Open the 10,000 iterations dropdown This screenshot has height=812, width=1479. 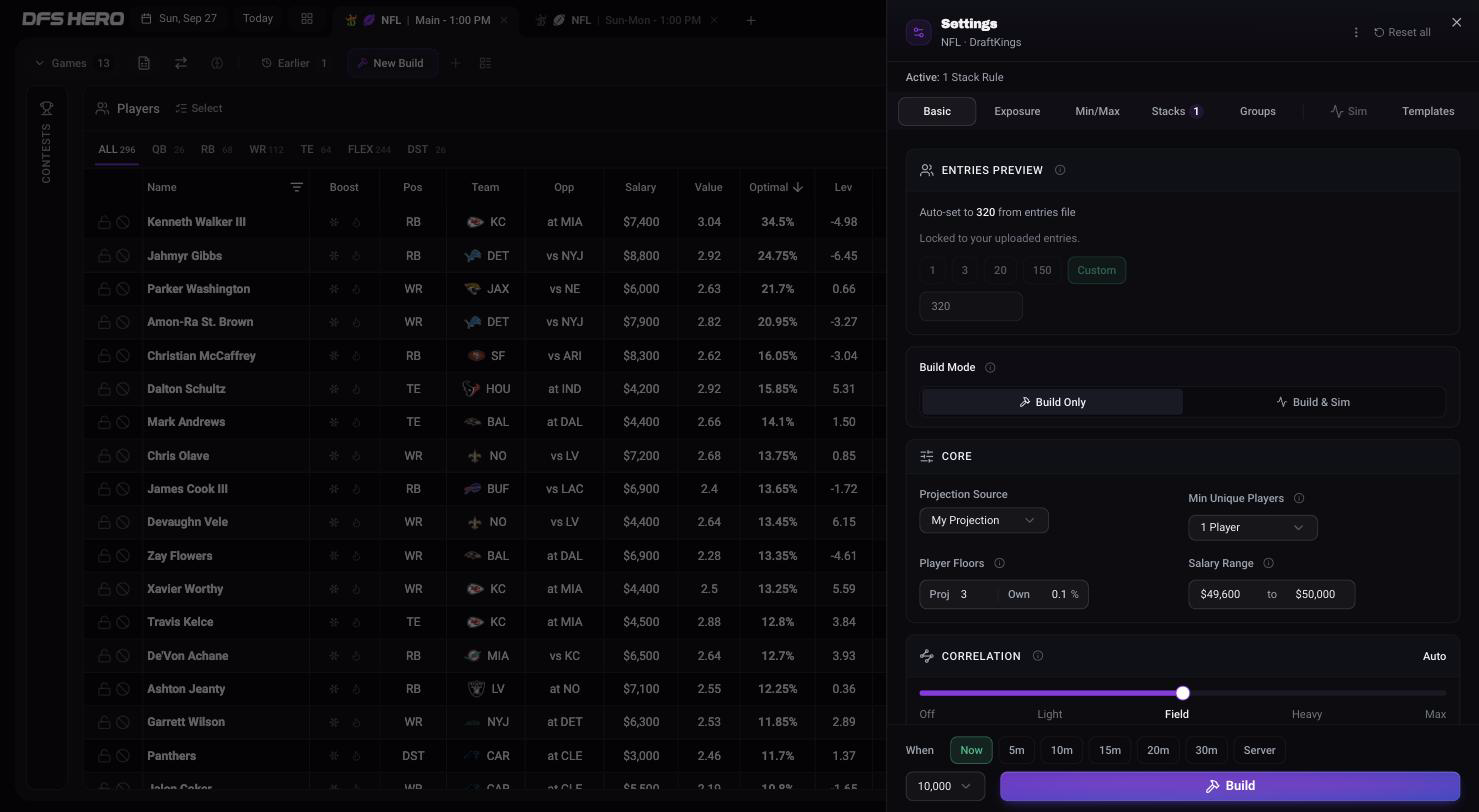click(x=945, y=786)
